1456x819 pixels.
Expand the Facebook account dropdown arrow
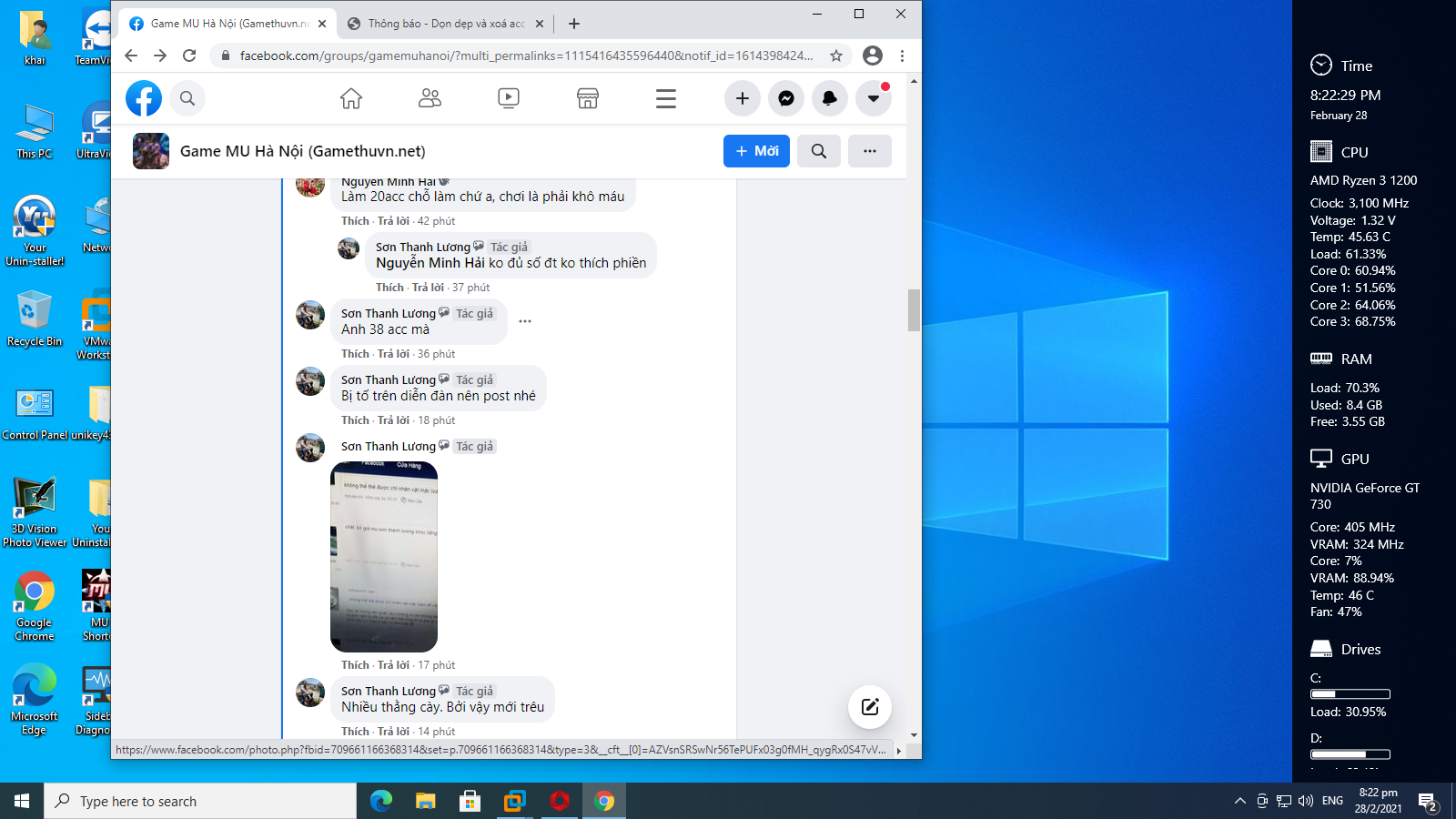[874, 98]
